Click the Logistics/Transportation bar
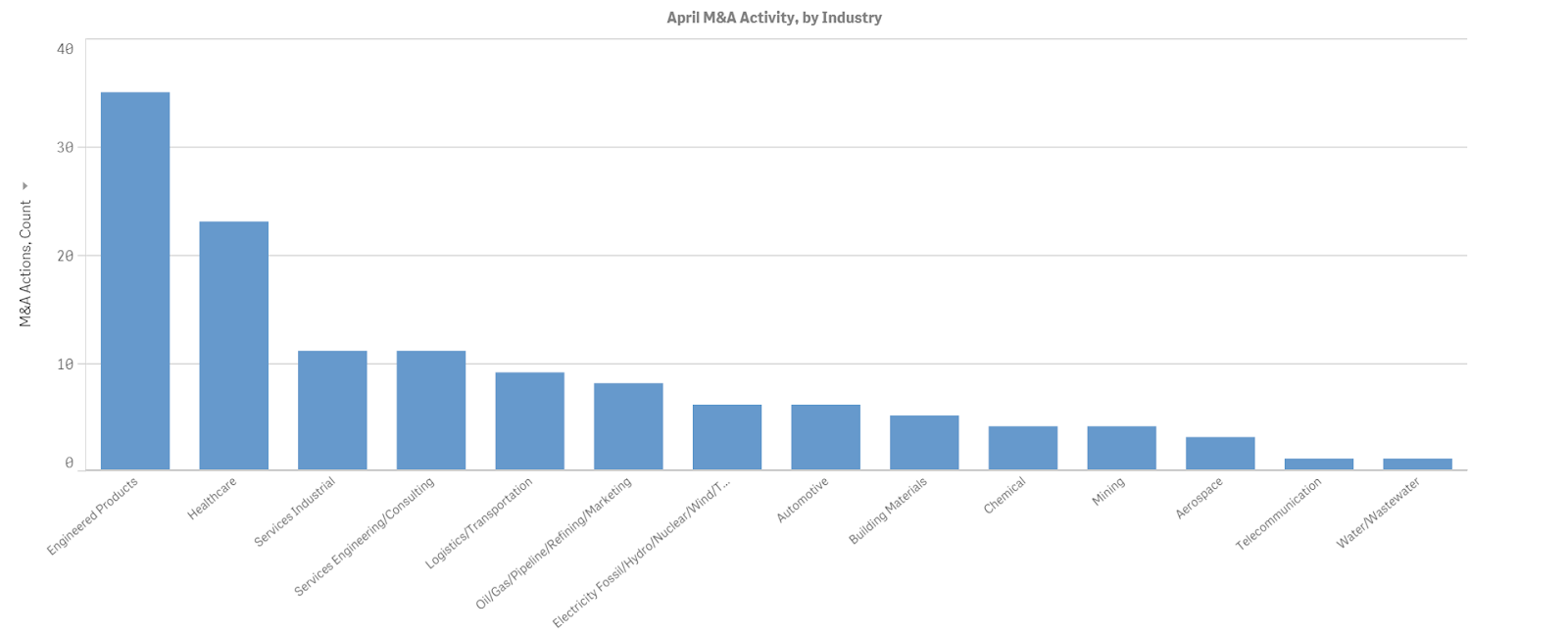The image size is (1568, 634). 530,421
